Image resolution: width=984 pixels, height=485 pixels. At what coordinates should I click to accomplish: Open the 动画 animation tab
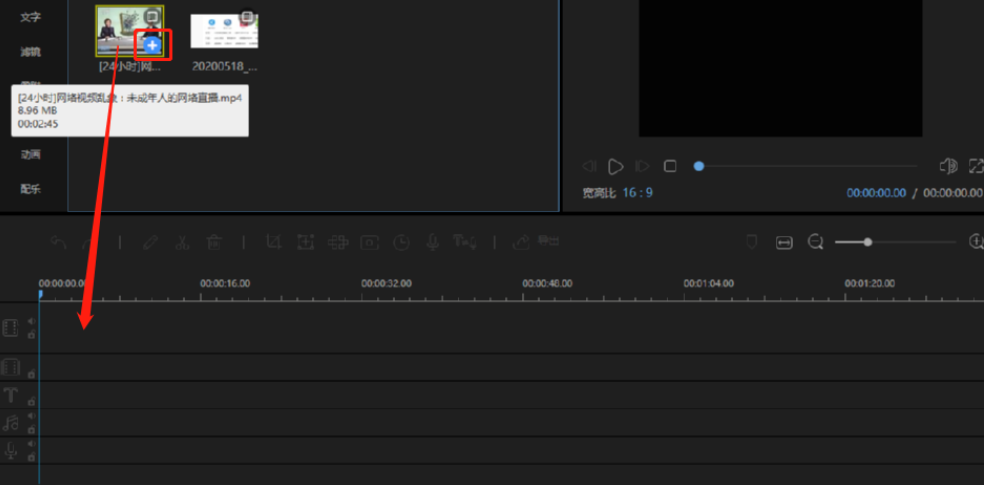pyautogui.click(x=30, y=154)
